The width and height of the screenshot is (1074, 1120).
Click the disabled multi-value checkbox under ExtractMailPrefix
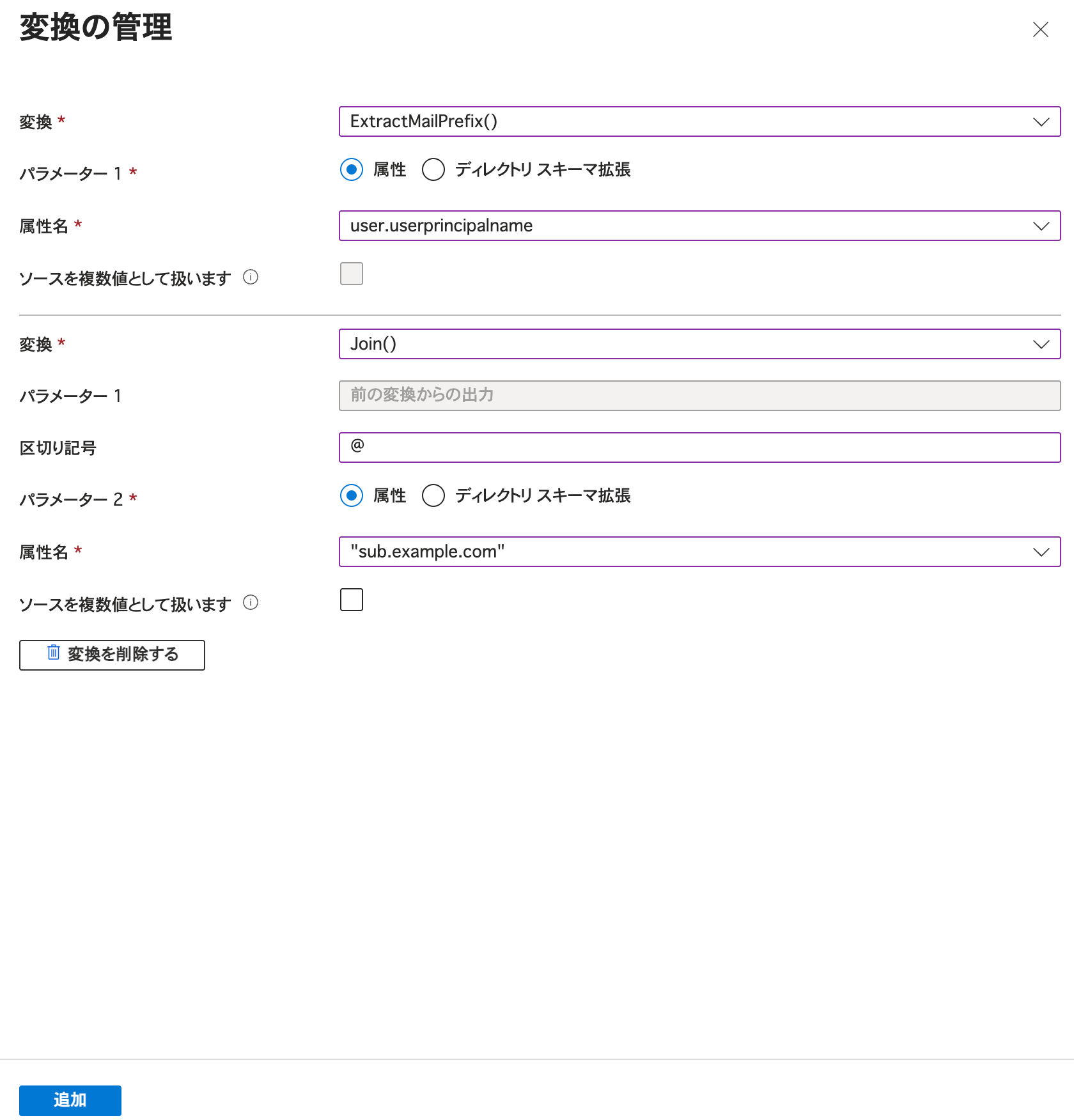pos(352,274)
